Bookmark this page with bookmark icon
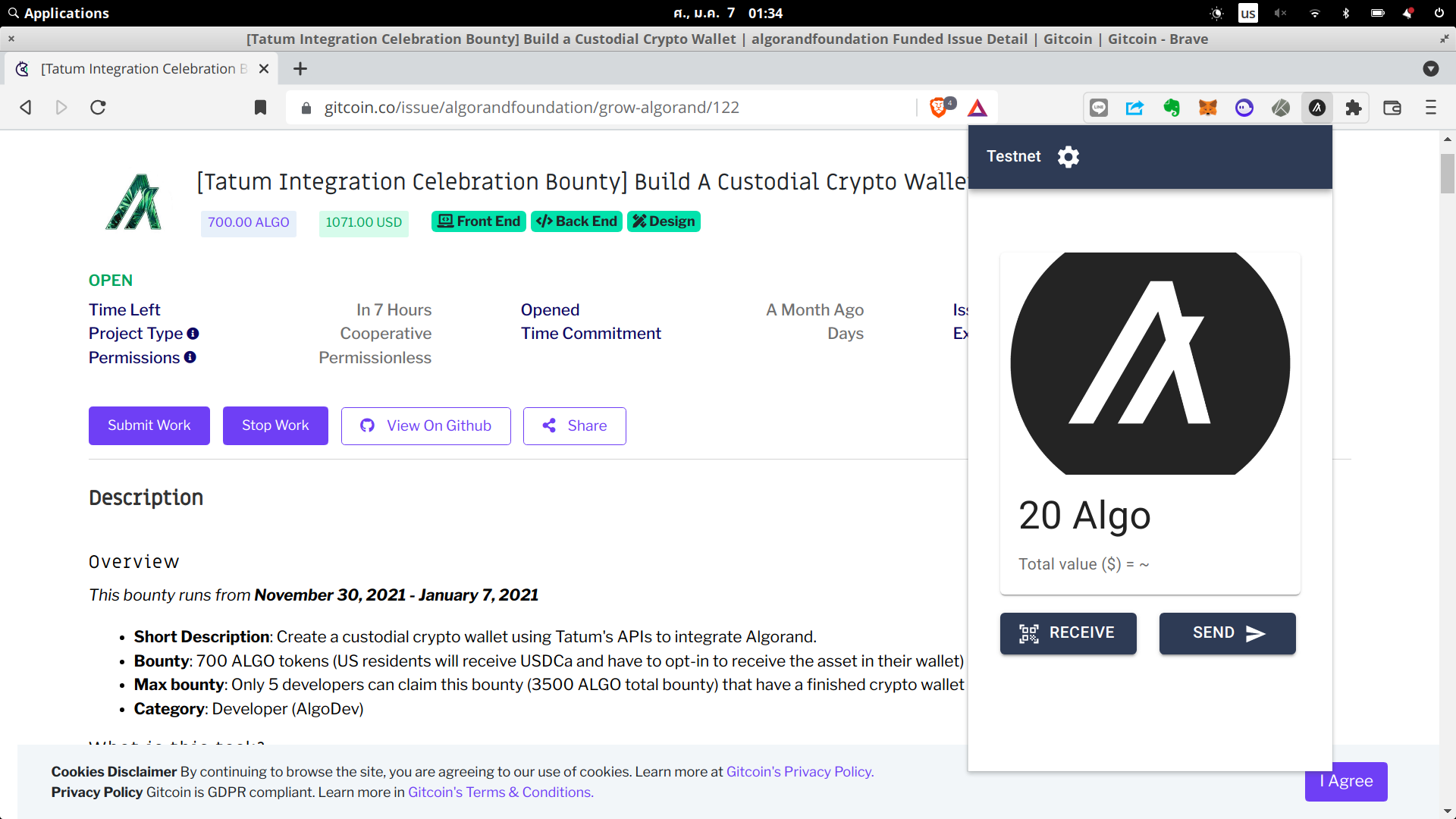1456x819 pixels. pyautogui.click(x=260, y=108)
